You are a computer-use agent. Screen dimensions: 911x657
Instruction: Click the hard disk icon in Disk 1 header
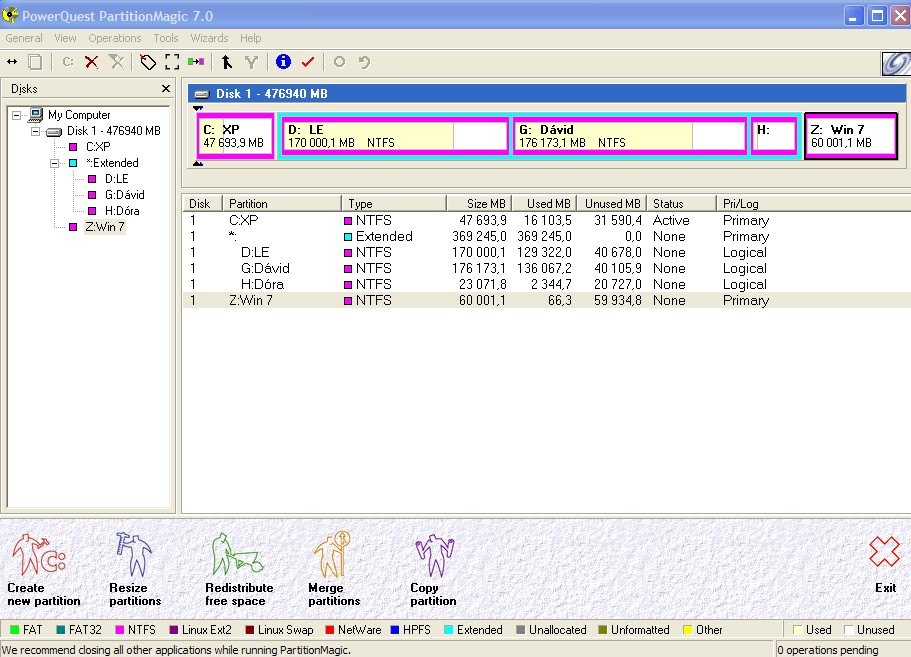(x=202, y=94)
